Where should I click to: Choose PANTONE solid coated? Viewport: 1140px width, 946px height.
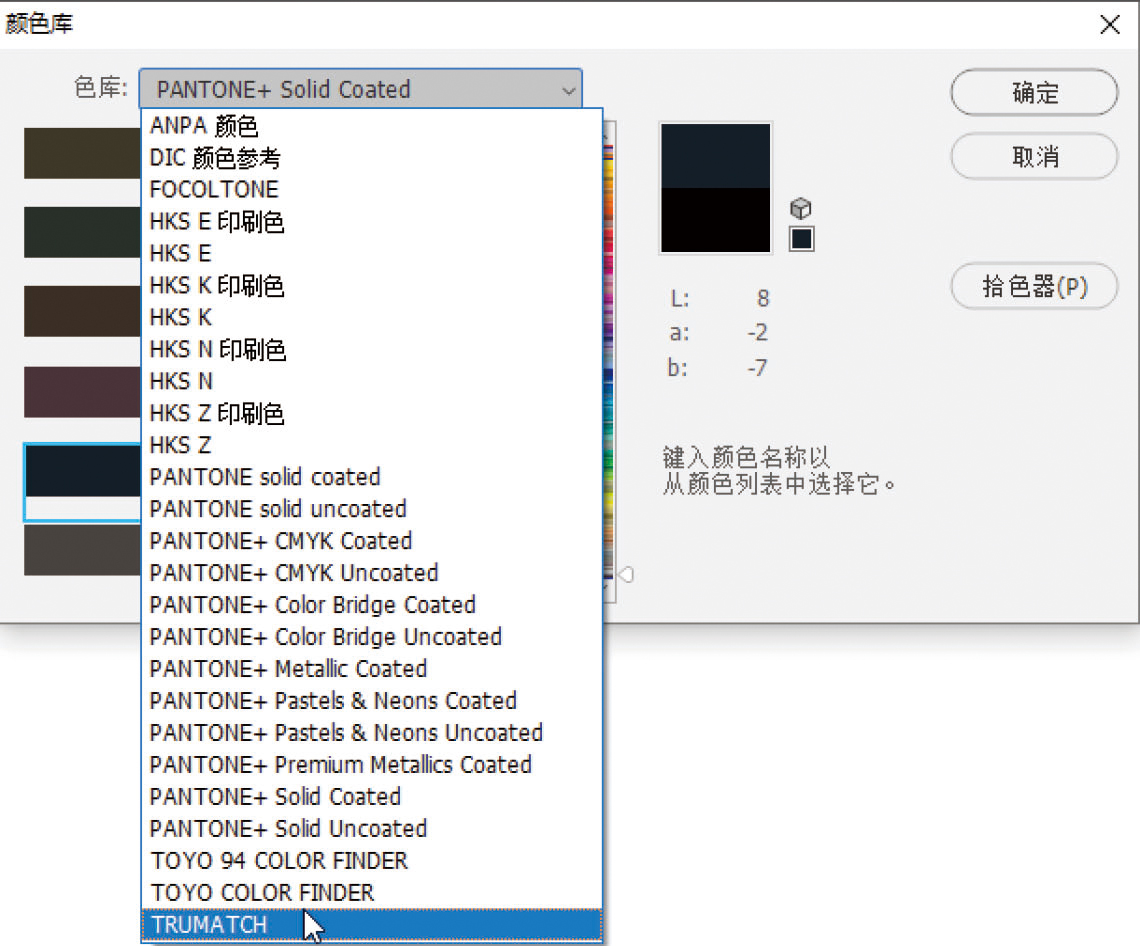(x=372, y=478)
